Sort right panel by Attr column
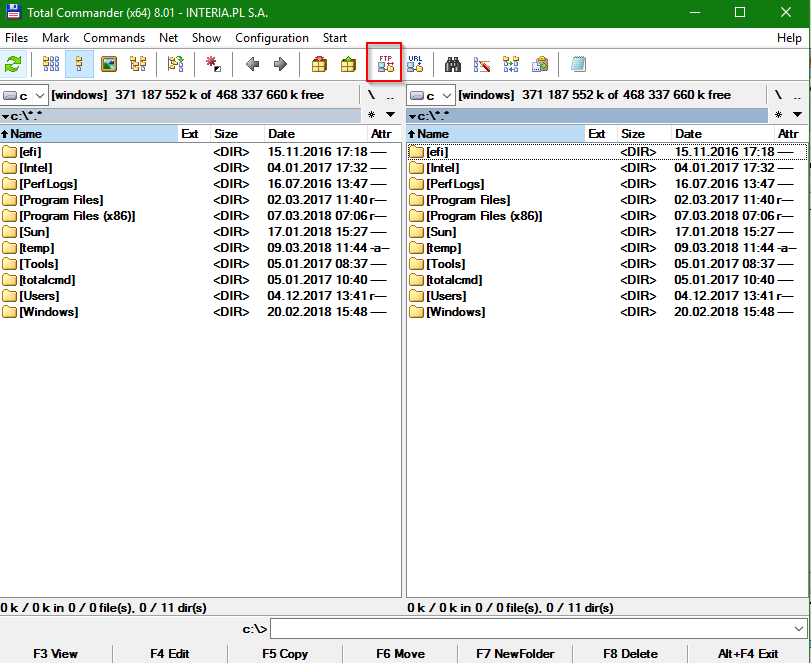 790,134
